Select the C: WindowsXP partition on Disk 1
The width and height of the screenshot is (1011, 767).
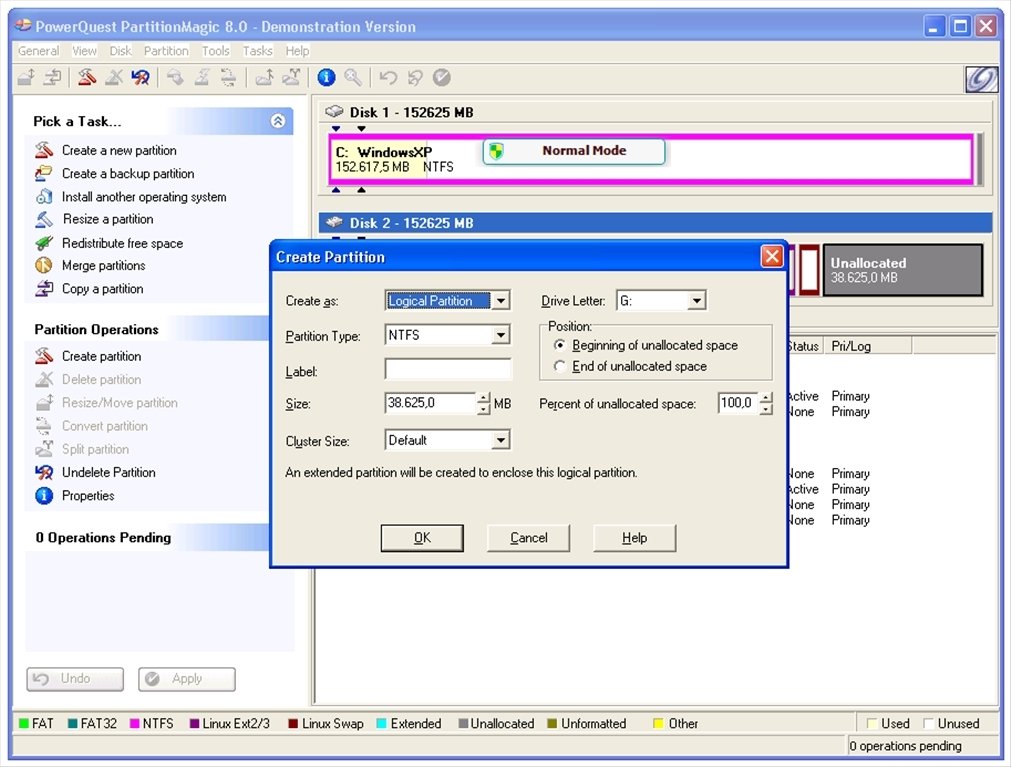point(650,159)
